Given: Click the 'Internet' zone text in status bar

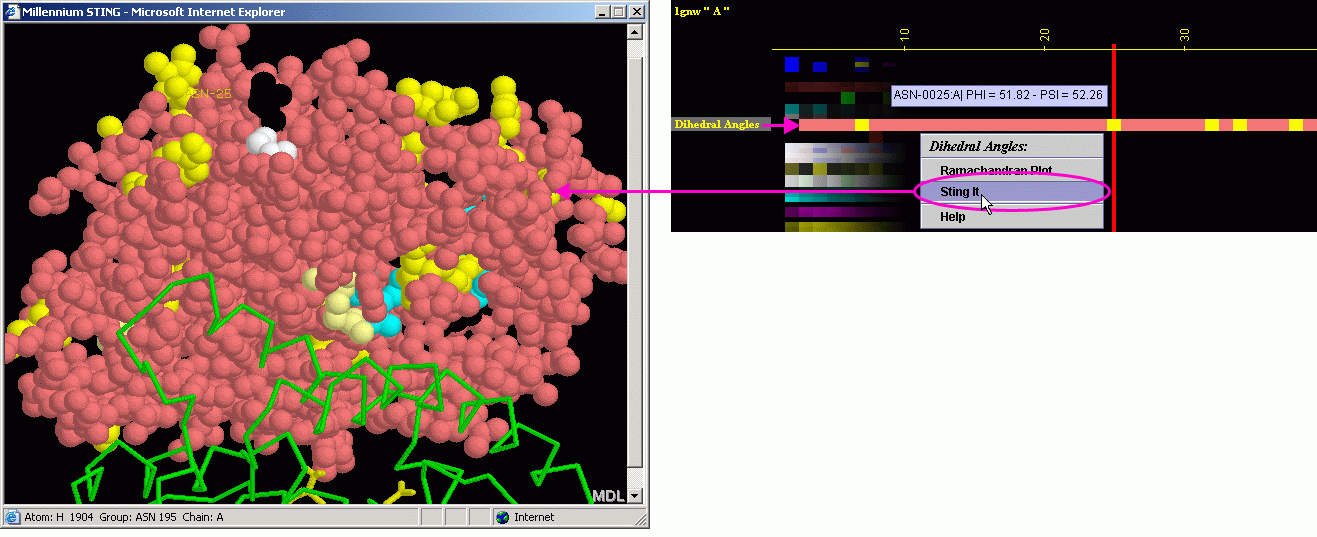Looking at the screenshot, I should [534, 517].
